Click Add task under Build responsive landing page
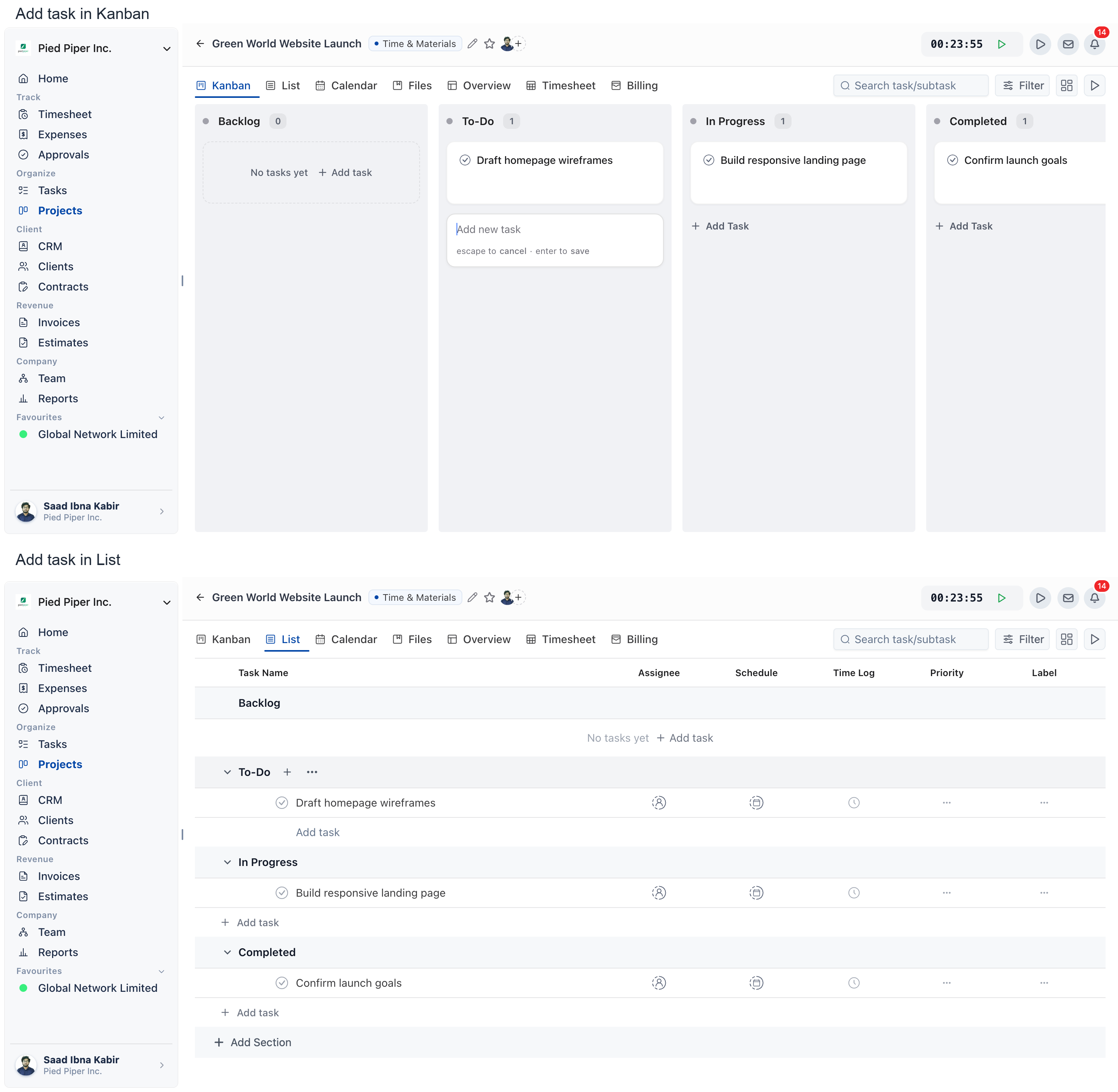 click(250, 923)
